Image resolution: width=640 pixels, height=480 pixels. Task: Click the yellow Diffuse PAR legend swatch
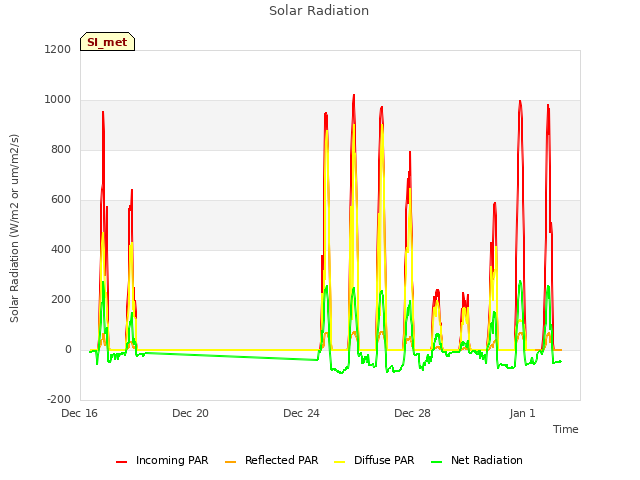[339, 462]
